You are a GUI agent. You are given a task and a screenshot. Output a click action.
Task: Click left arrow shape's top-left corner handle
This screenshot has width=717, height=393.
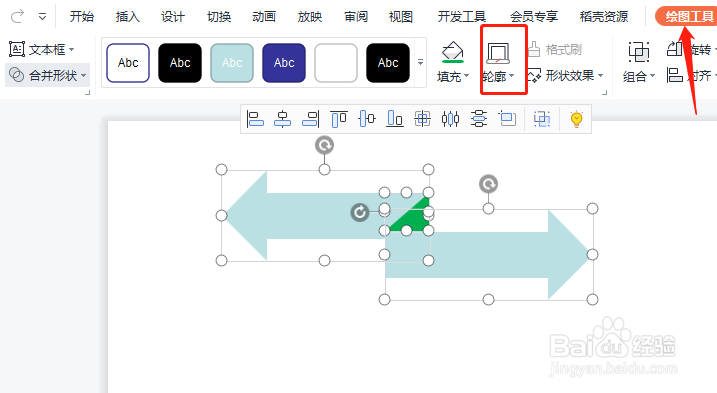click(x=221, y=170)
